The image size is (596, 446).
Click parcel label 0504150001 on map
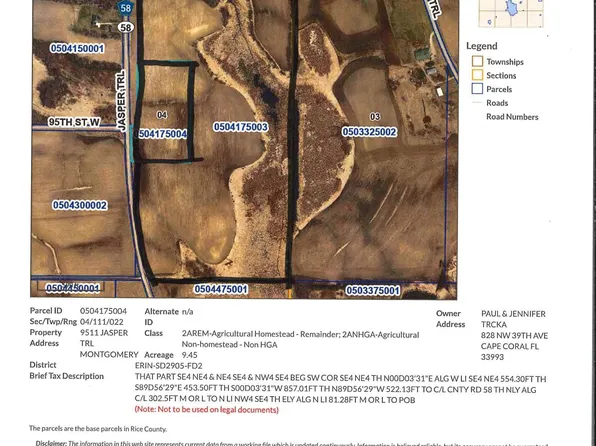pyautogui.click(x=77, y=48)
